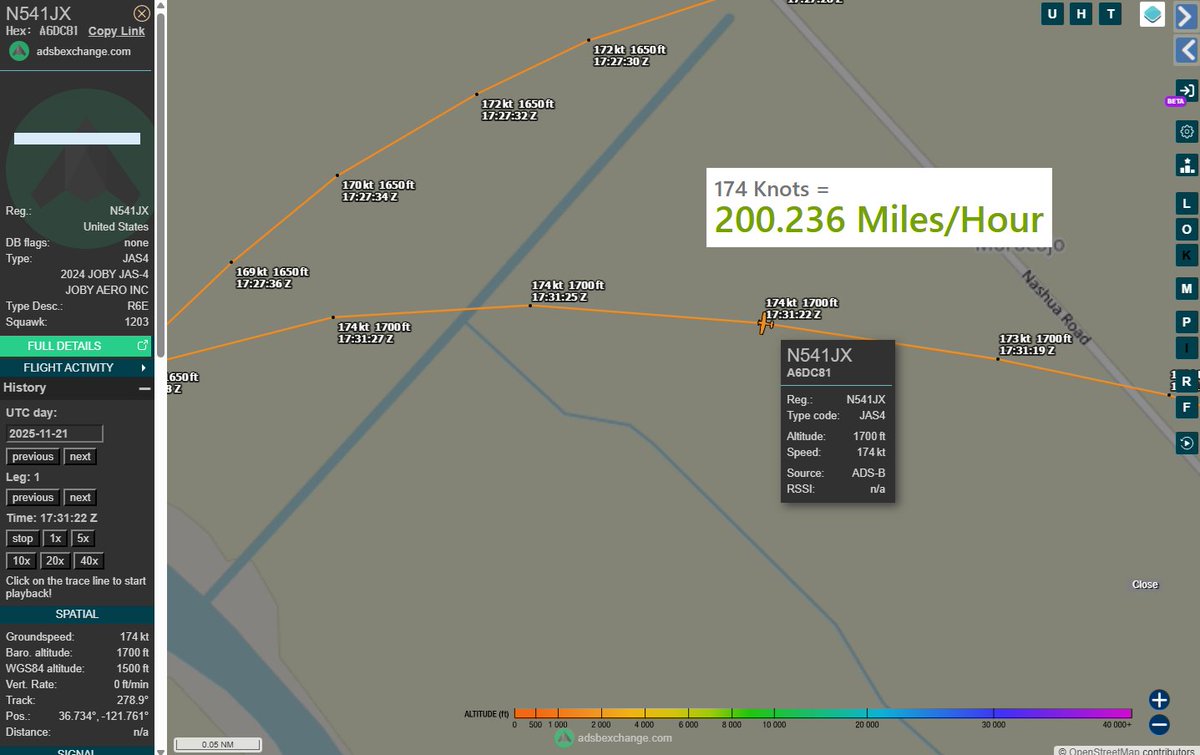Click the Squawk value 1203
The width and height of the screenshot is (1200, 755).
[136, 322]
